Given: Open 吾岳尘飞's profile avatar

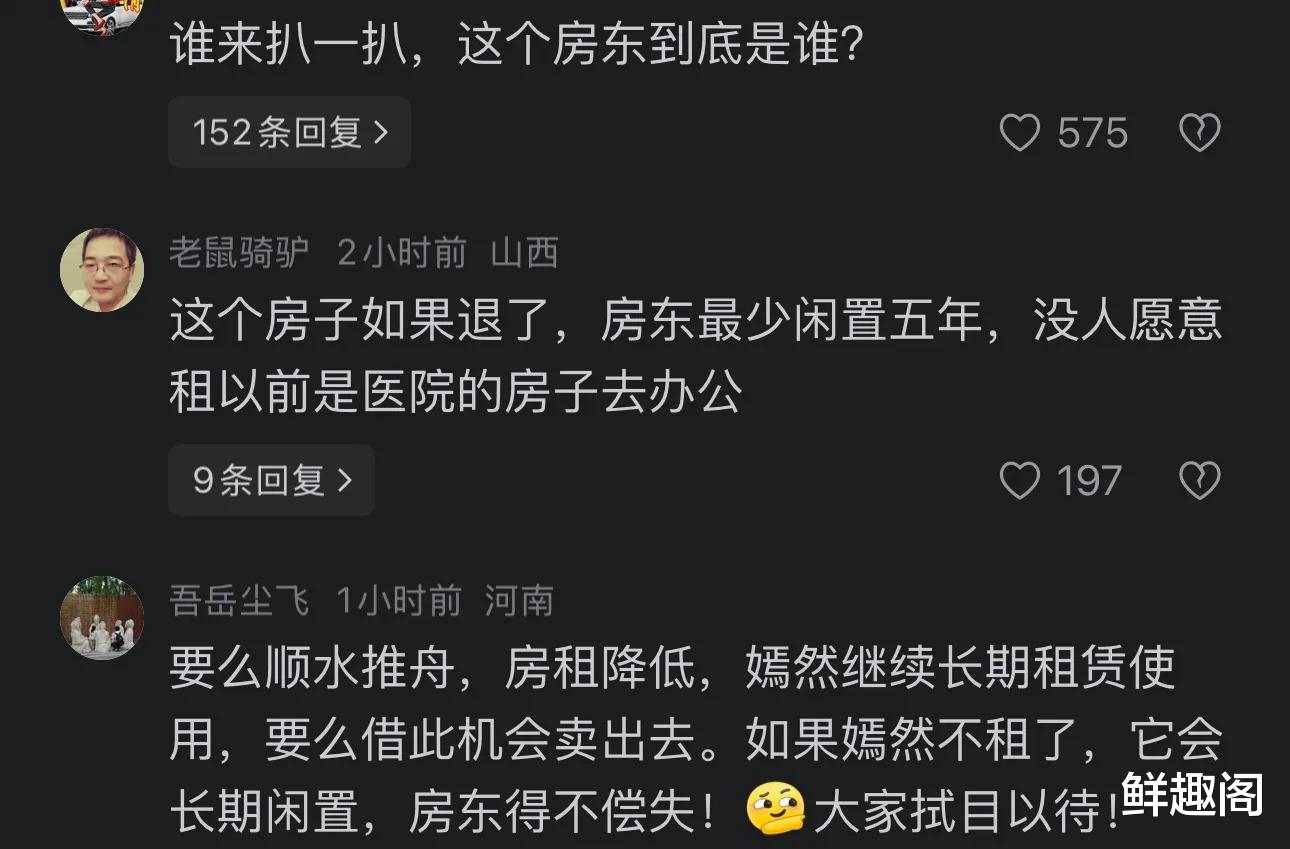Looking at the screenshot, I should pyautogui.click(x=102, y=617).
